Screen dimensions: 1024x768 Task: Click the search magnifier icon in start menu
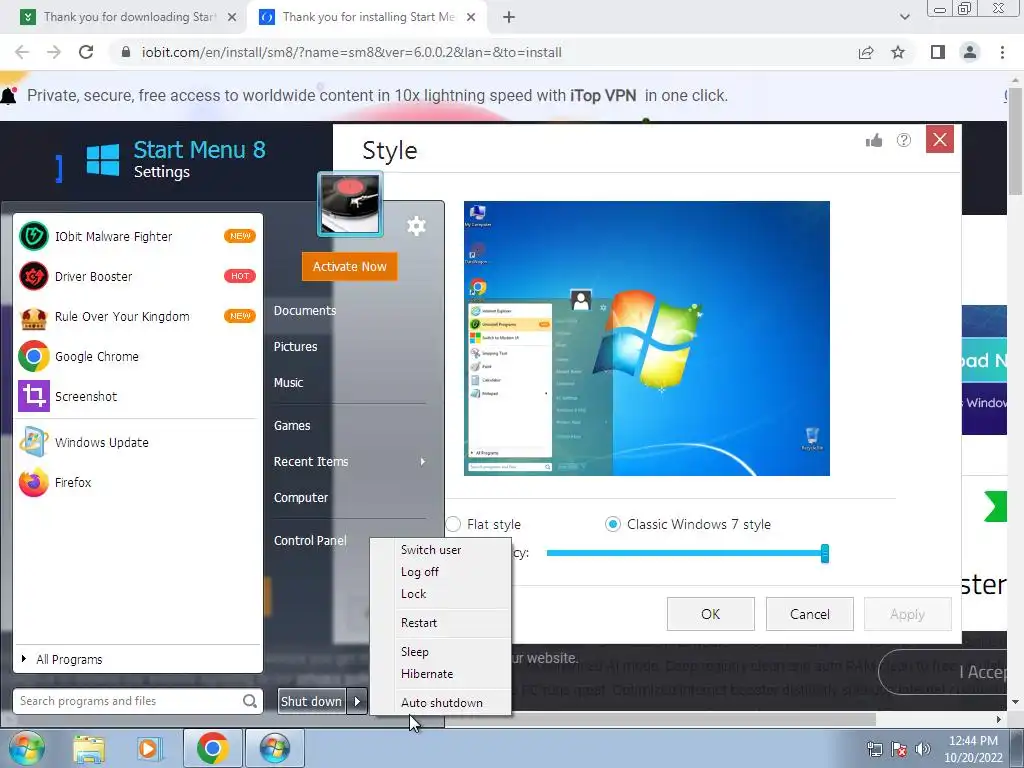249,701
